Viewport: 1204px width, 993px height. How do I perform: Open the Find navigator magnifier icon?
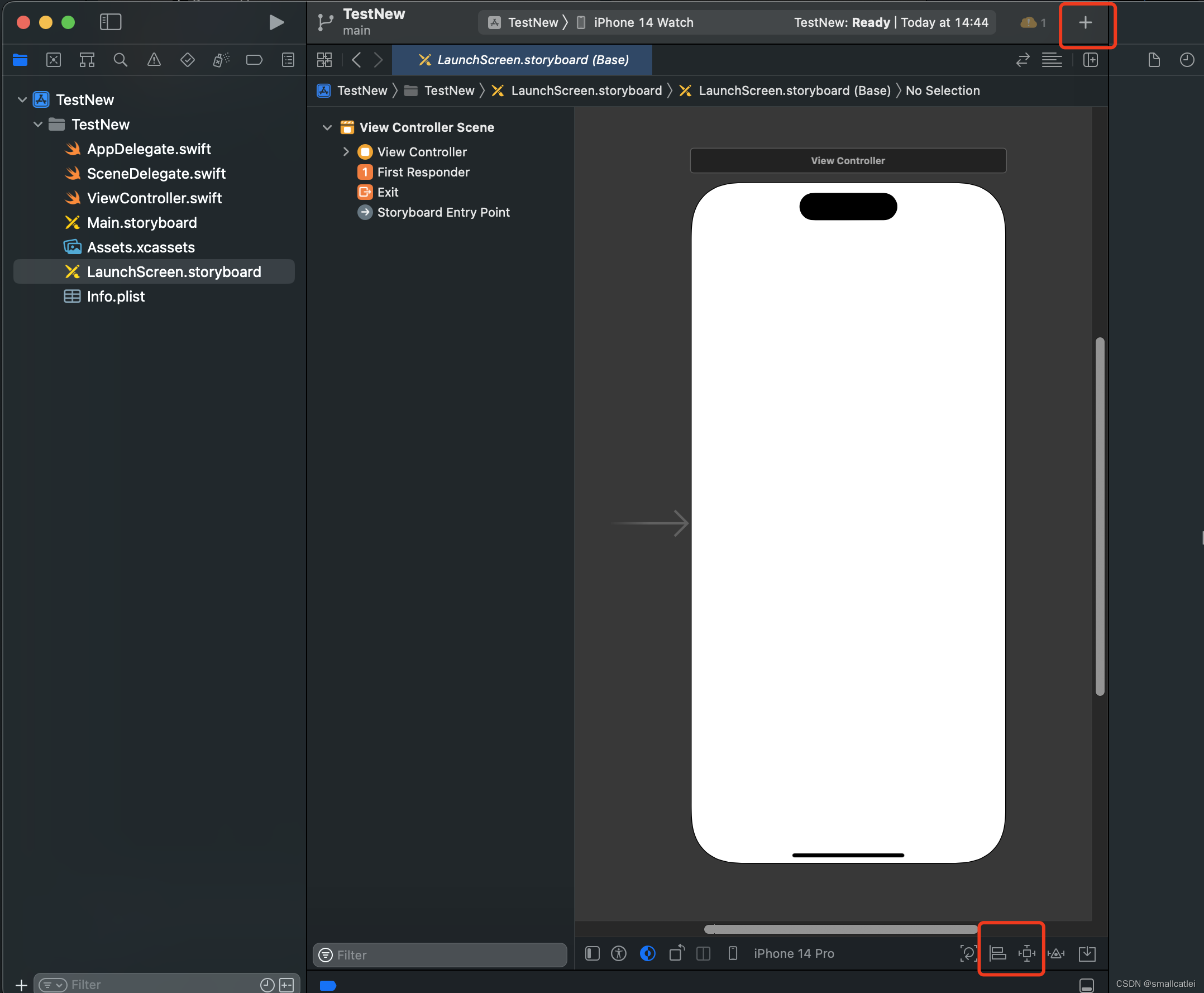click(x=120, y=60)
